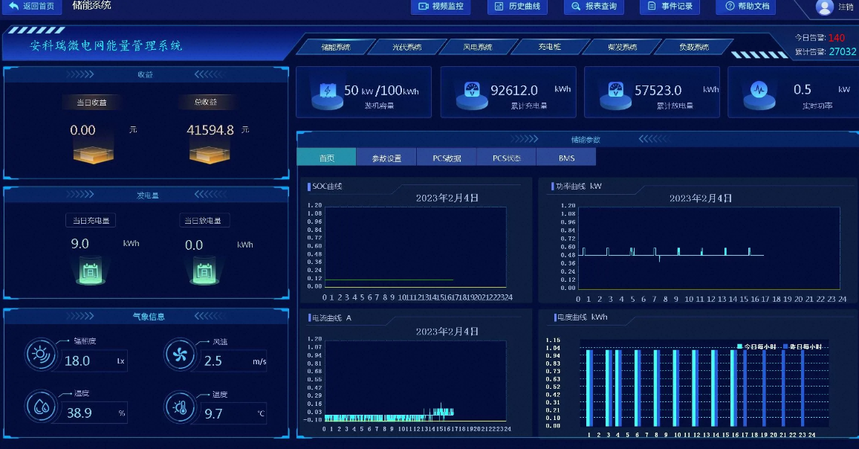Click the 2023年2月4日 date on SOC曲线
This screenshot has height=449, width=859.
pyautogui.click(x=447, y=198)
